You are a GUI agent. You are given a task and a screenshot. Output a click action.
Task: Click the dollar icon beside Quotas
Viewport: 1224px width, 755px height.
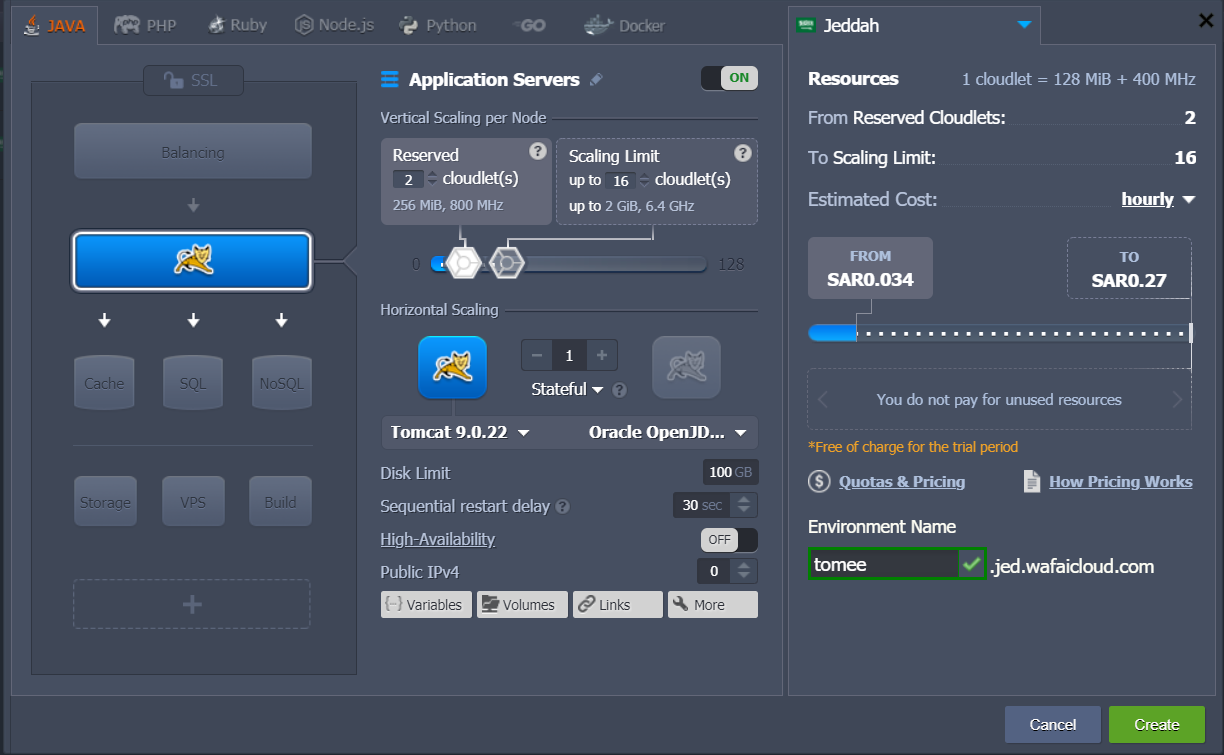click(x=819, y=481)
